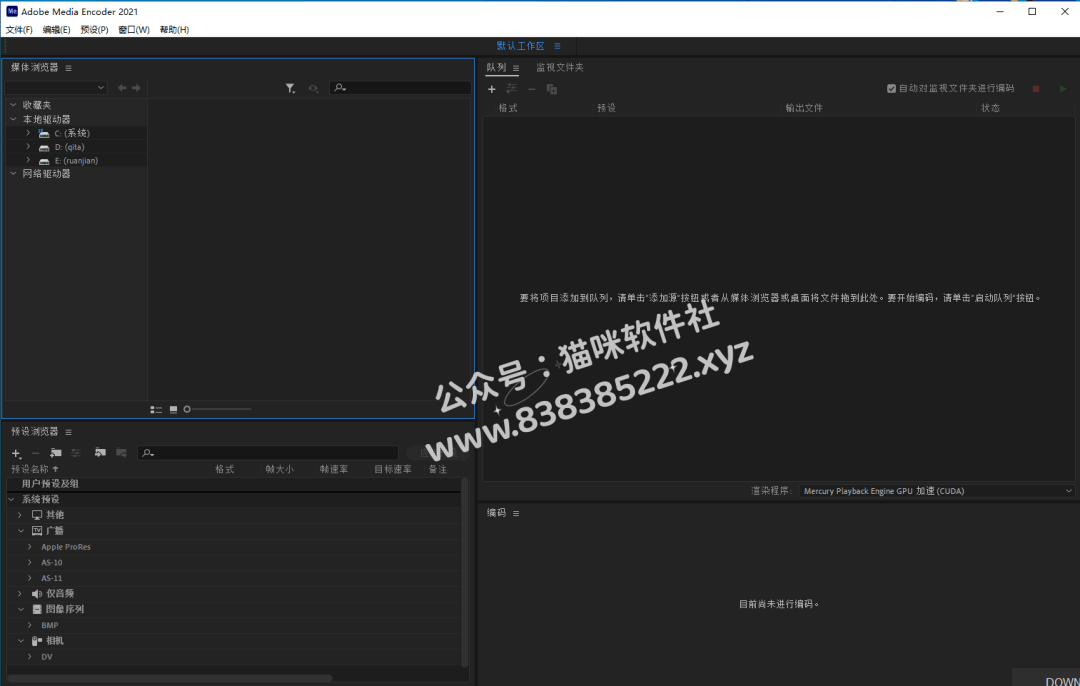Collapse the 相机 preset group

coord(21,641)
